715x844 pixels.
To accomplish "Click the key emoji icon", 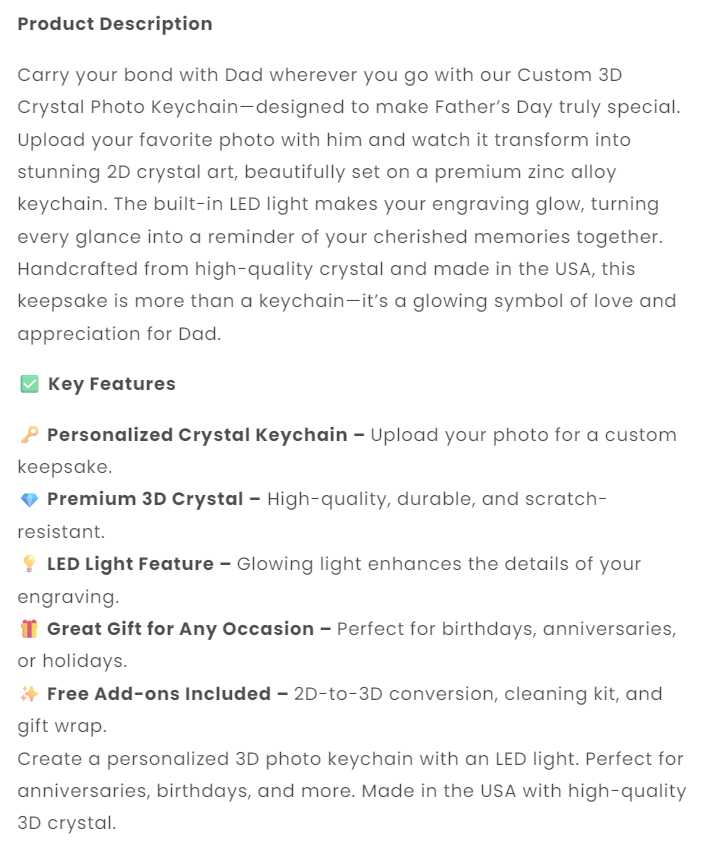I will click(29, 435).
